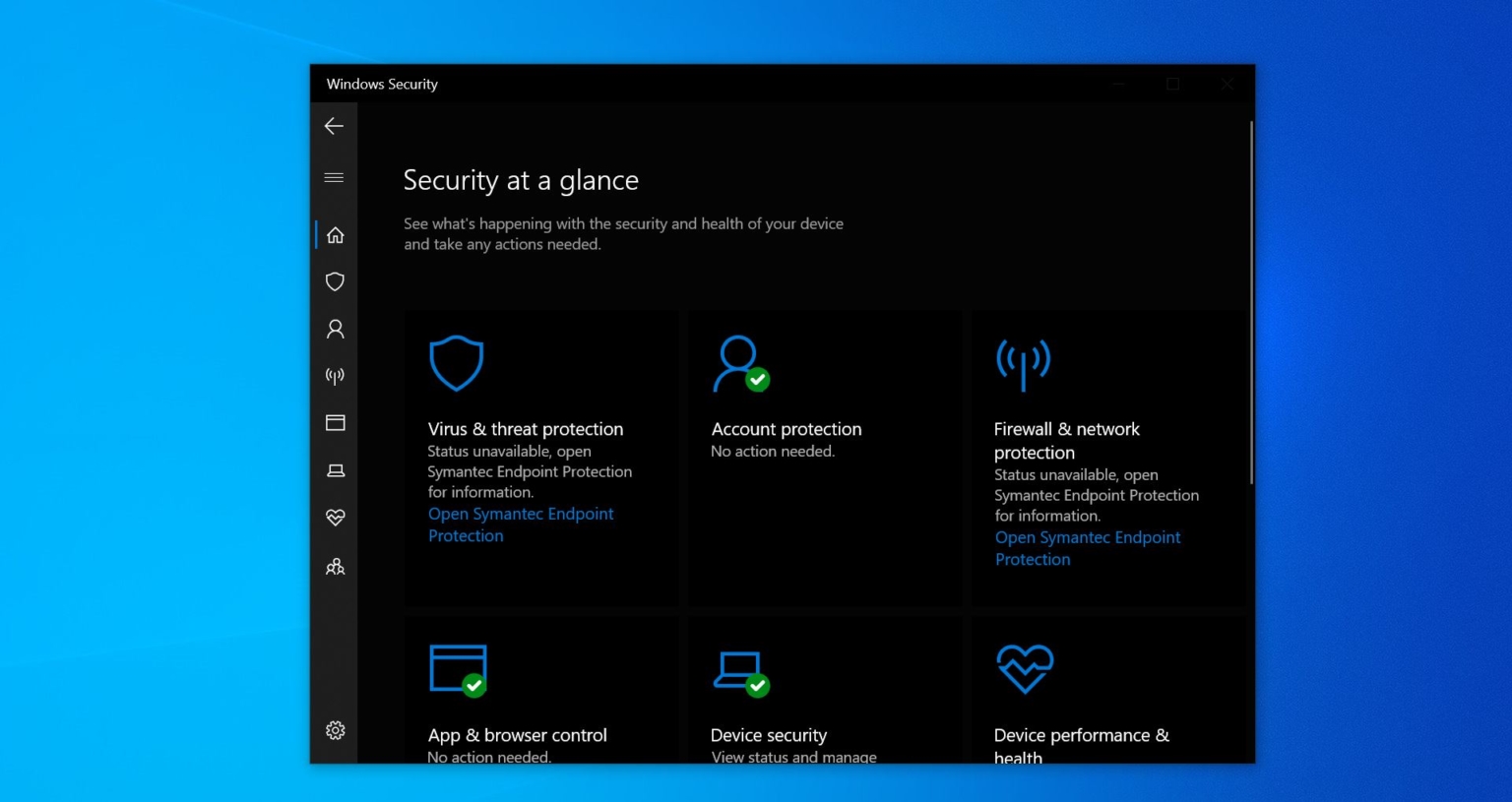
Task: Click the back arrow in sidebar
Action: coord(334,126)
